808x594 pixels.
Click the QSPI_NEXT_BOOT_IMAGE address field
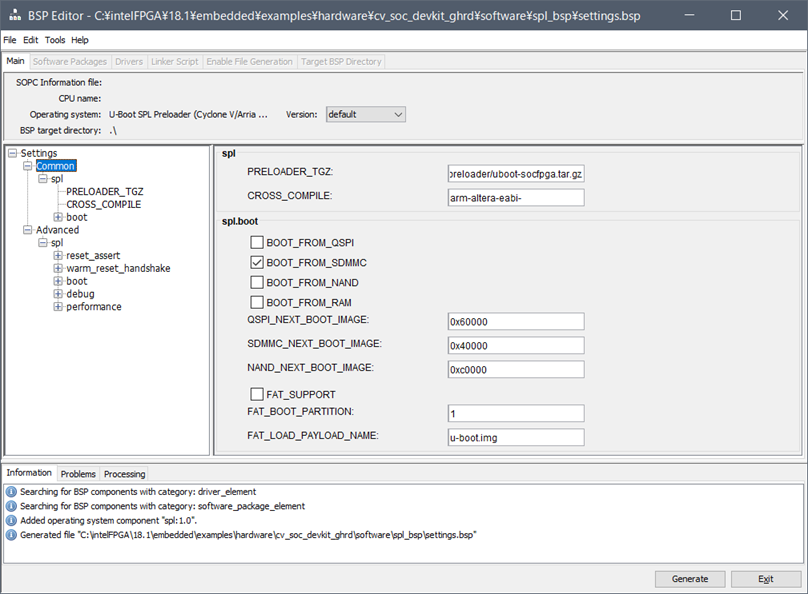coord(516,321)
